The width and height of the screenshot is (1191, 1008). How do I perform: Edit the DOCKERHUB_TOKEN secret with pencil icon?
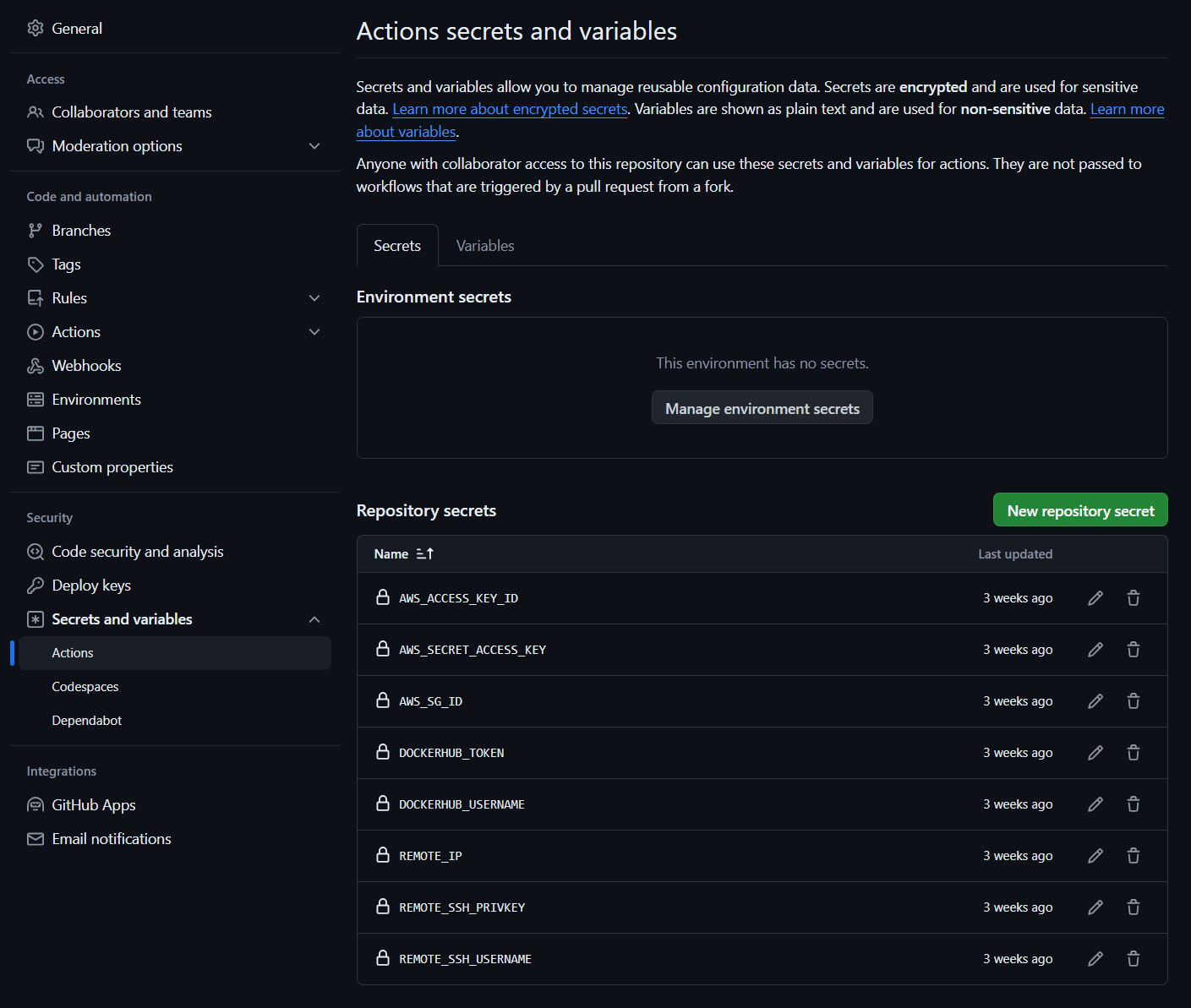pos(1095,753)
